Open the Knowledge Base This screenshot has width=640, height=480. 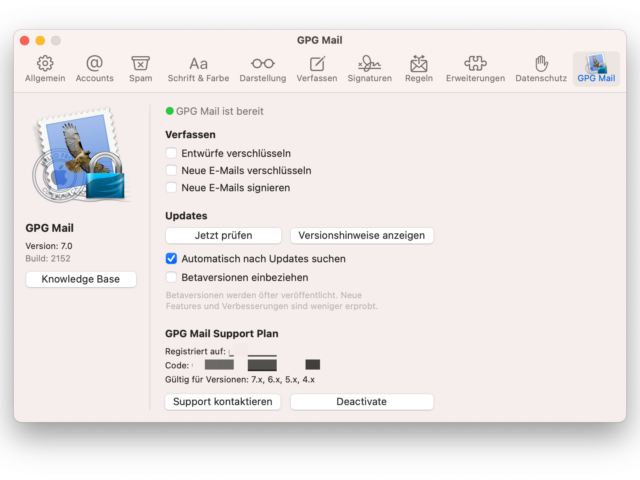pyautogui.click(x=81, y=279)
